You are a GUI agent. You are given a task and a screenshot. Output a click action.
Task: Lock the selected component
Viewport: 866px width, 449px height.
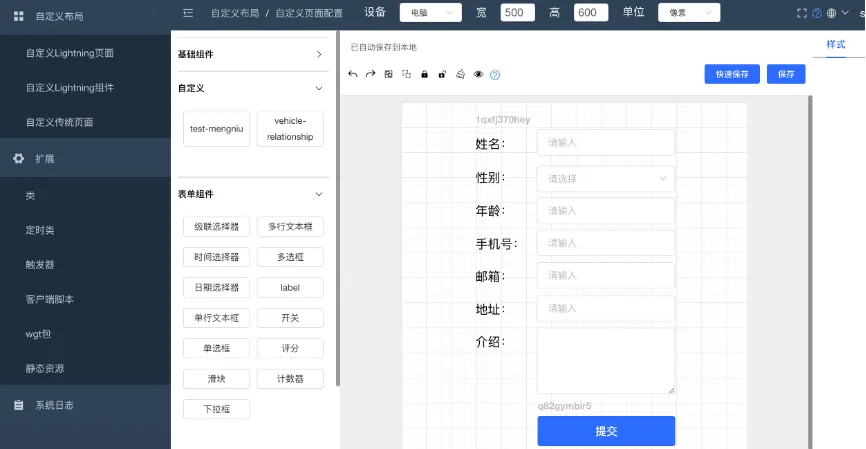(x=424, y=74)
